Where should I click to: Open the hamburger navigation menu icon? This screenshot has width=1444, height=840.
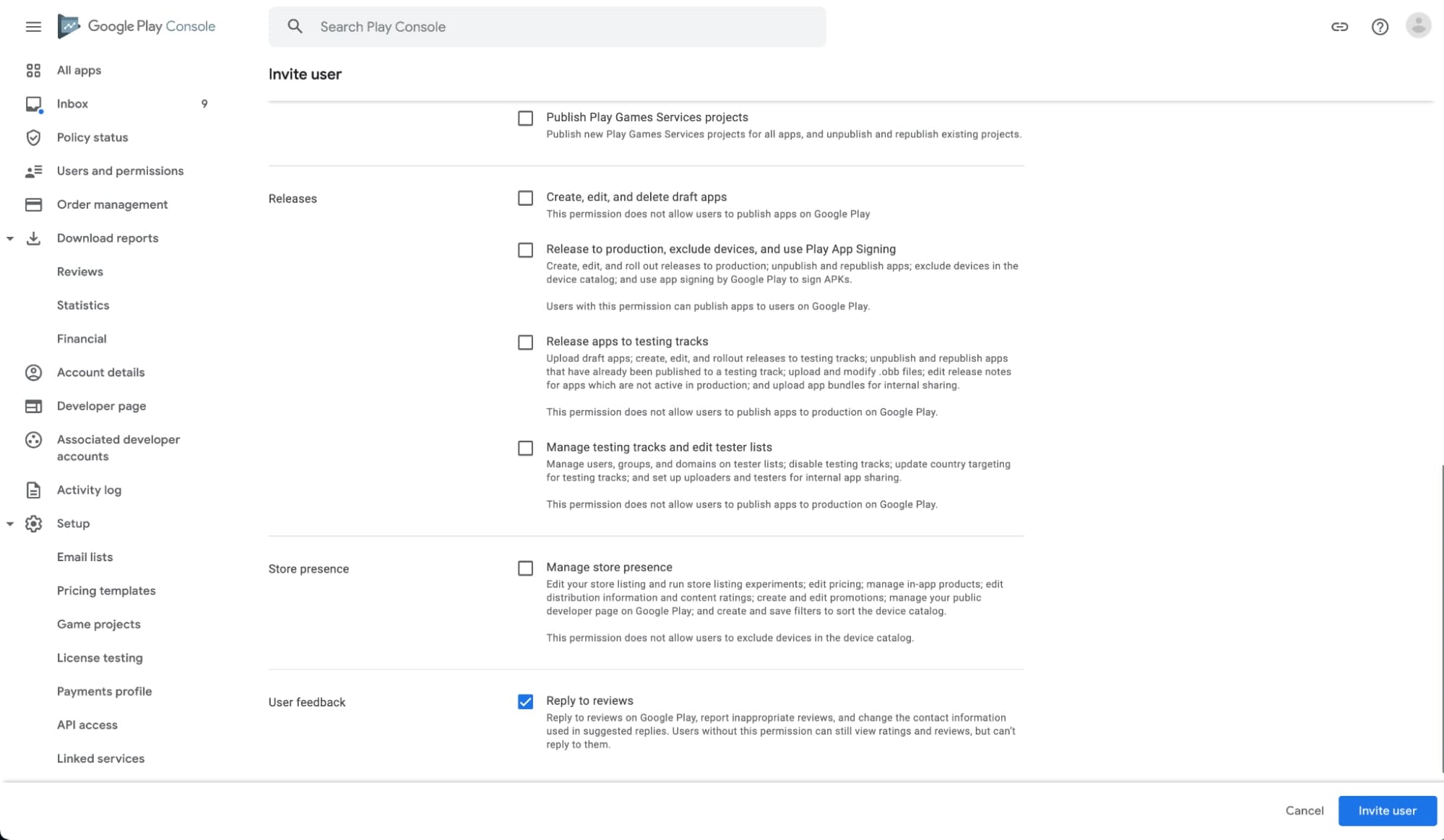(x=33, y=27)
